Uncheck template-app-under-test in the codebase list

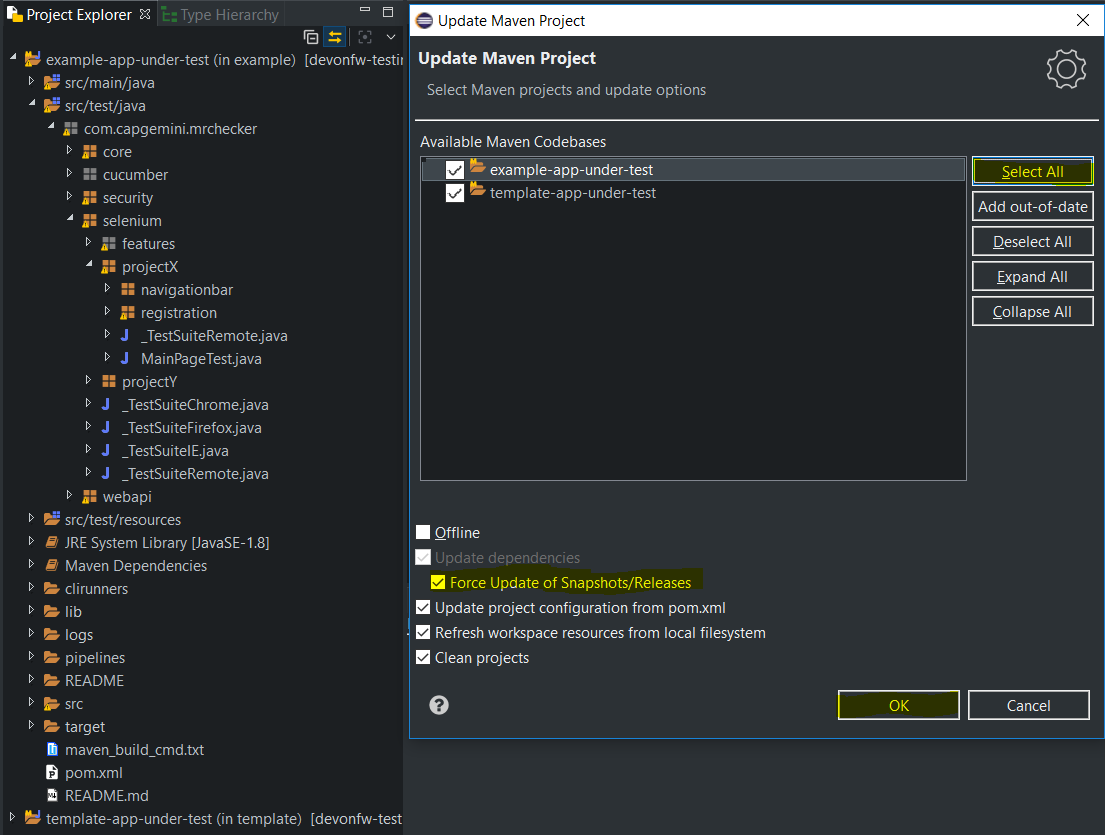(455, 194)
